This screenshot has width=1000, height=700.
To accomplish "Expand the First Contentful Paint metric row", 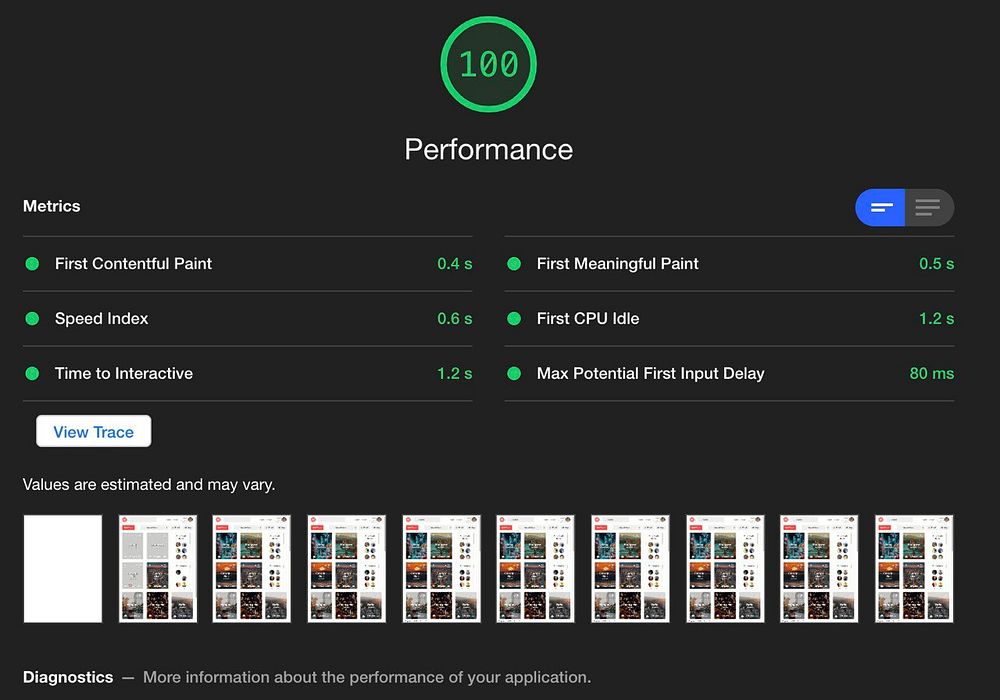I will coord(247,264).
